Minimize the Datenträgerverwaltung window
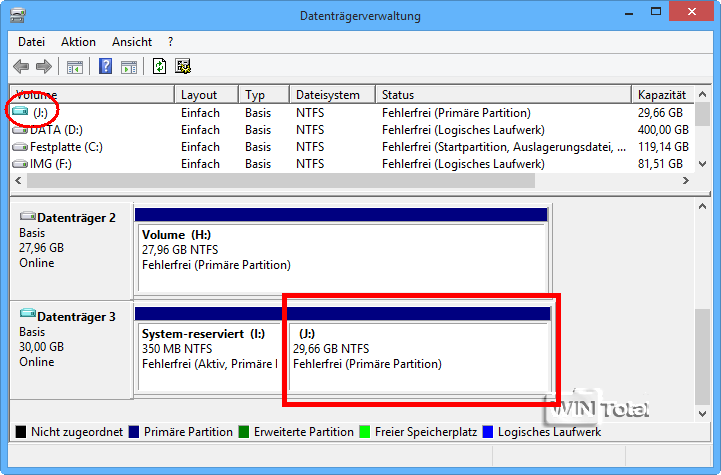The image size is (721, 475). click(629, 13)
